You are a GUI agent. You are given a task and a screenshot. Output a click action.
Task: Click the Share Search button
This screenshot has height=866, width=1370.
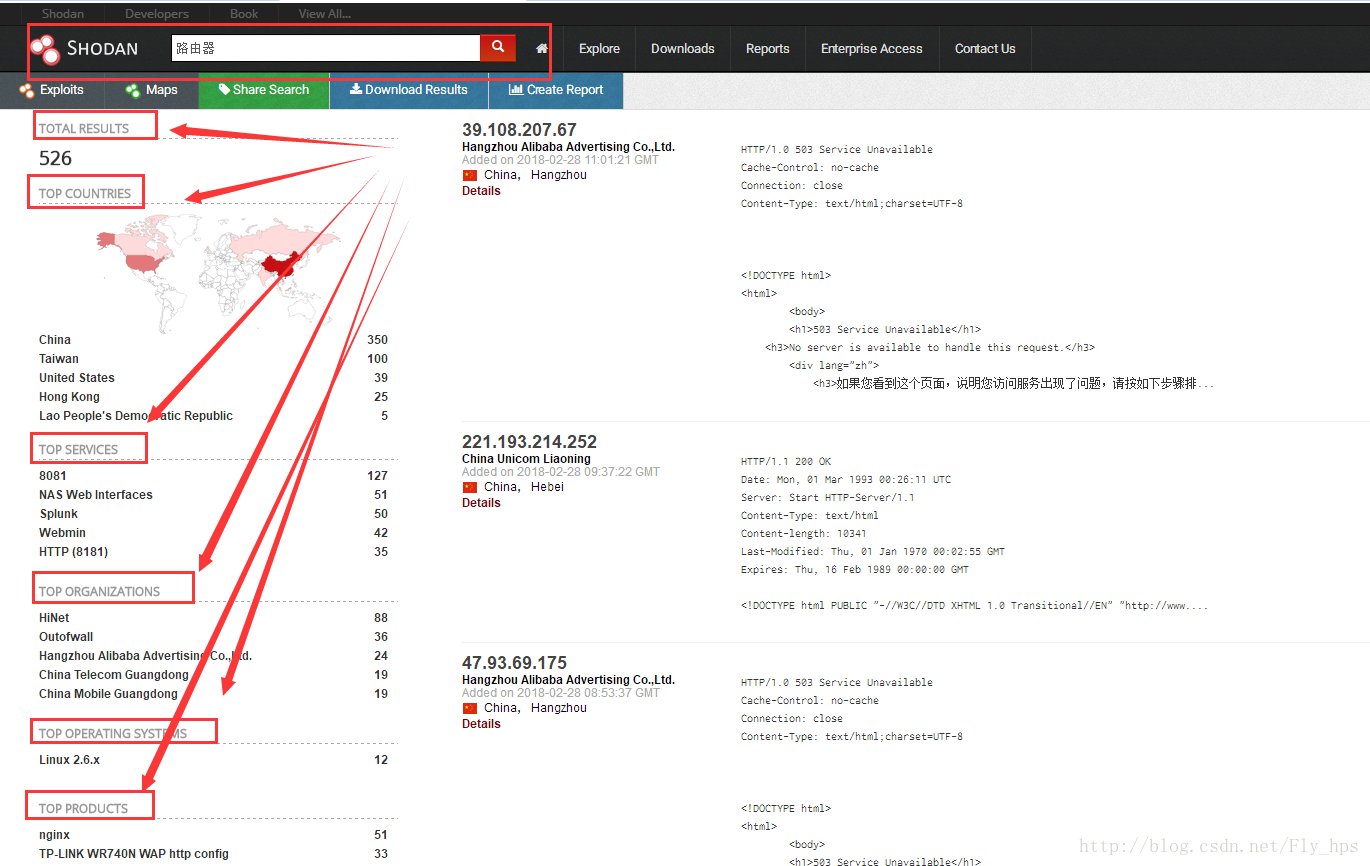[264, 90]
